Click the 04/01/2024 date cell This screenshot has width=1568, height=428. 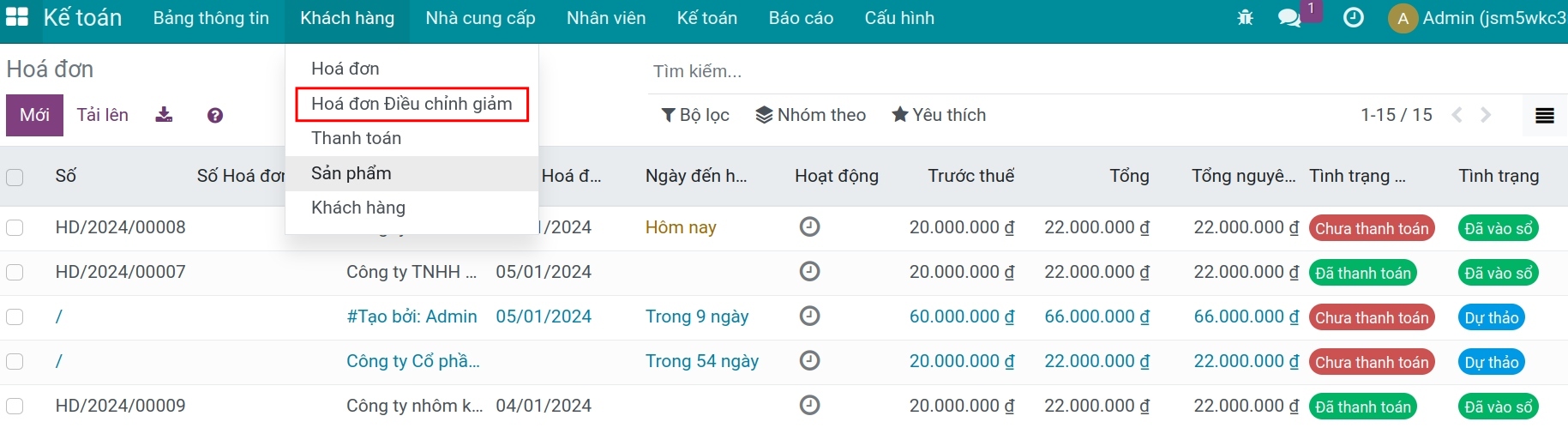[x=544, y=406]
